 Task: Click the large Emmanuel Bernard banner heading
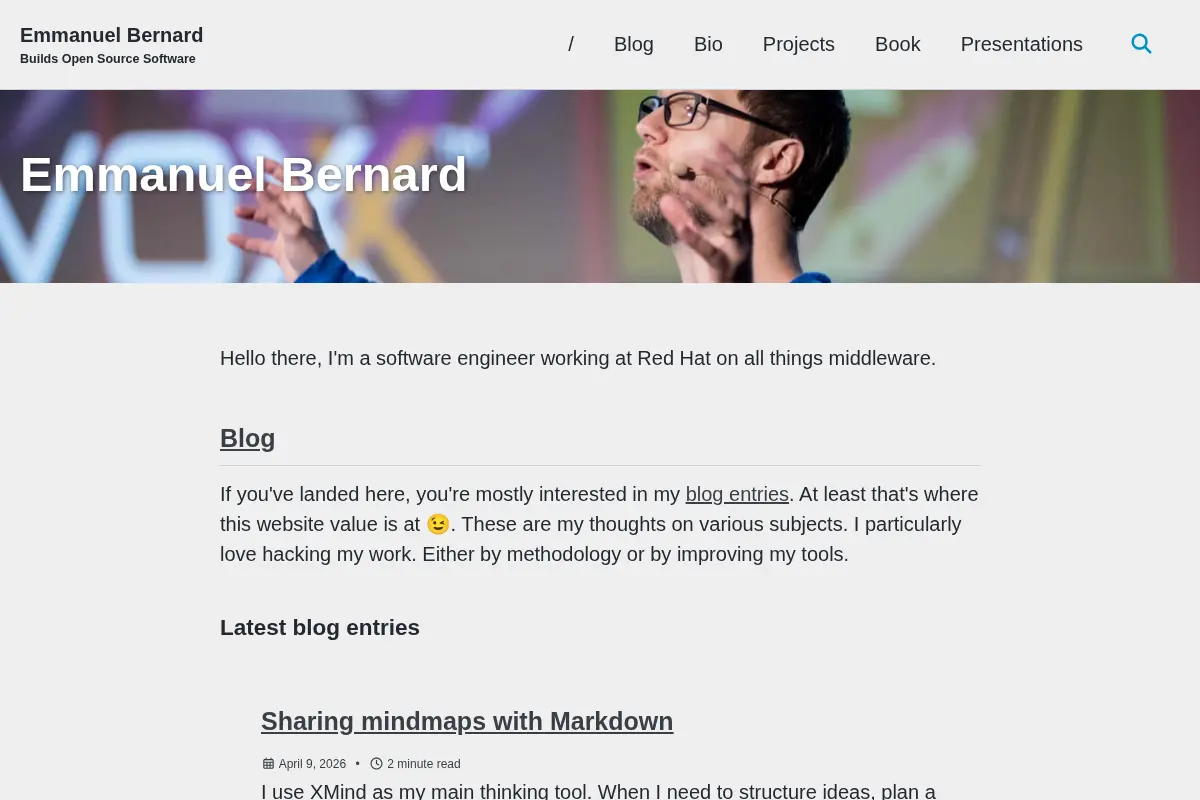pos(244,175)
